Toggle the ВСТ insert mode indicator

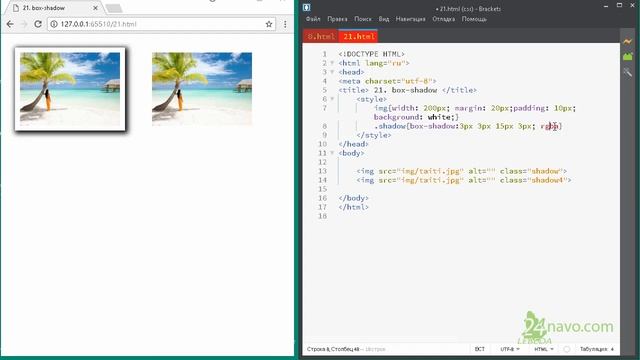pyautogui.click(x=480, y=349)
